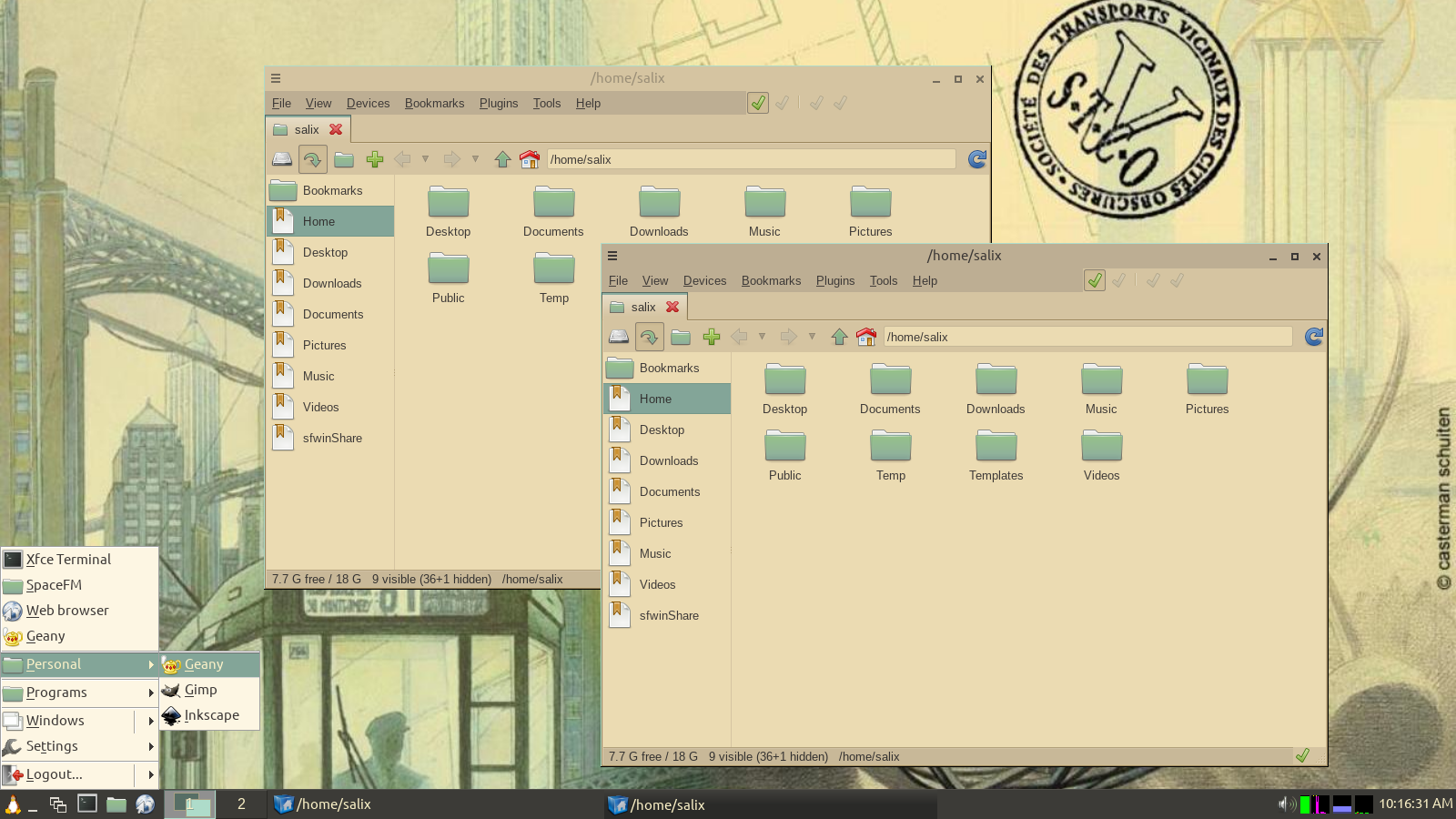This screenshot has height=819, width=1456.
Task: Close the salix tab in front window
Action: tap(672, 307)
